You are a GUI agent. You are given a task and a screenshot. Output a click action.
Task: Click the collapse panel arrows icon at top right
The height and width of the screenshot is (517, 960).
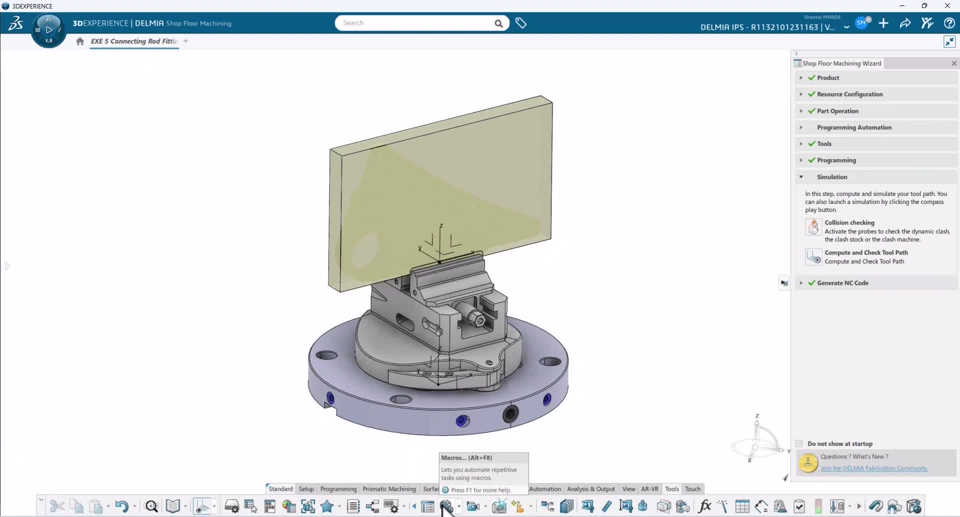pos(949,42)
